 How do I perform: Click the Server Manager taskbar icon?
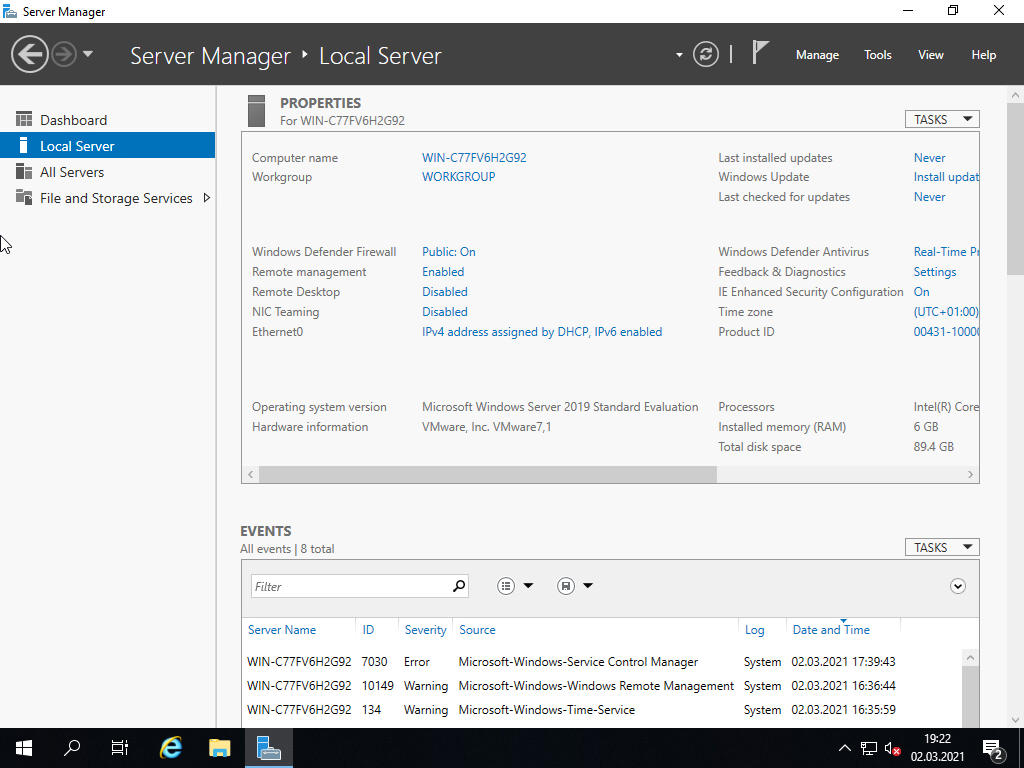point(268,747)
